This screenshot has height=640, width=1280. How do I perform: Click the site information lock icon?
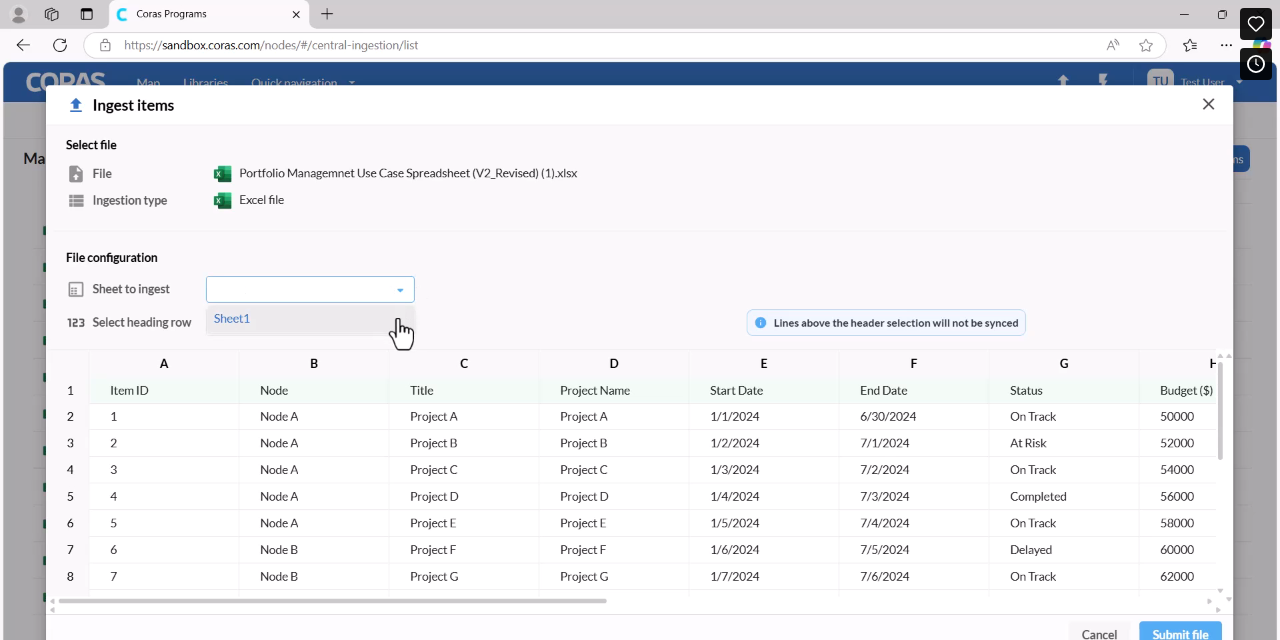(105, 45)
